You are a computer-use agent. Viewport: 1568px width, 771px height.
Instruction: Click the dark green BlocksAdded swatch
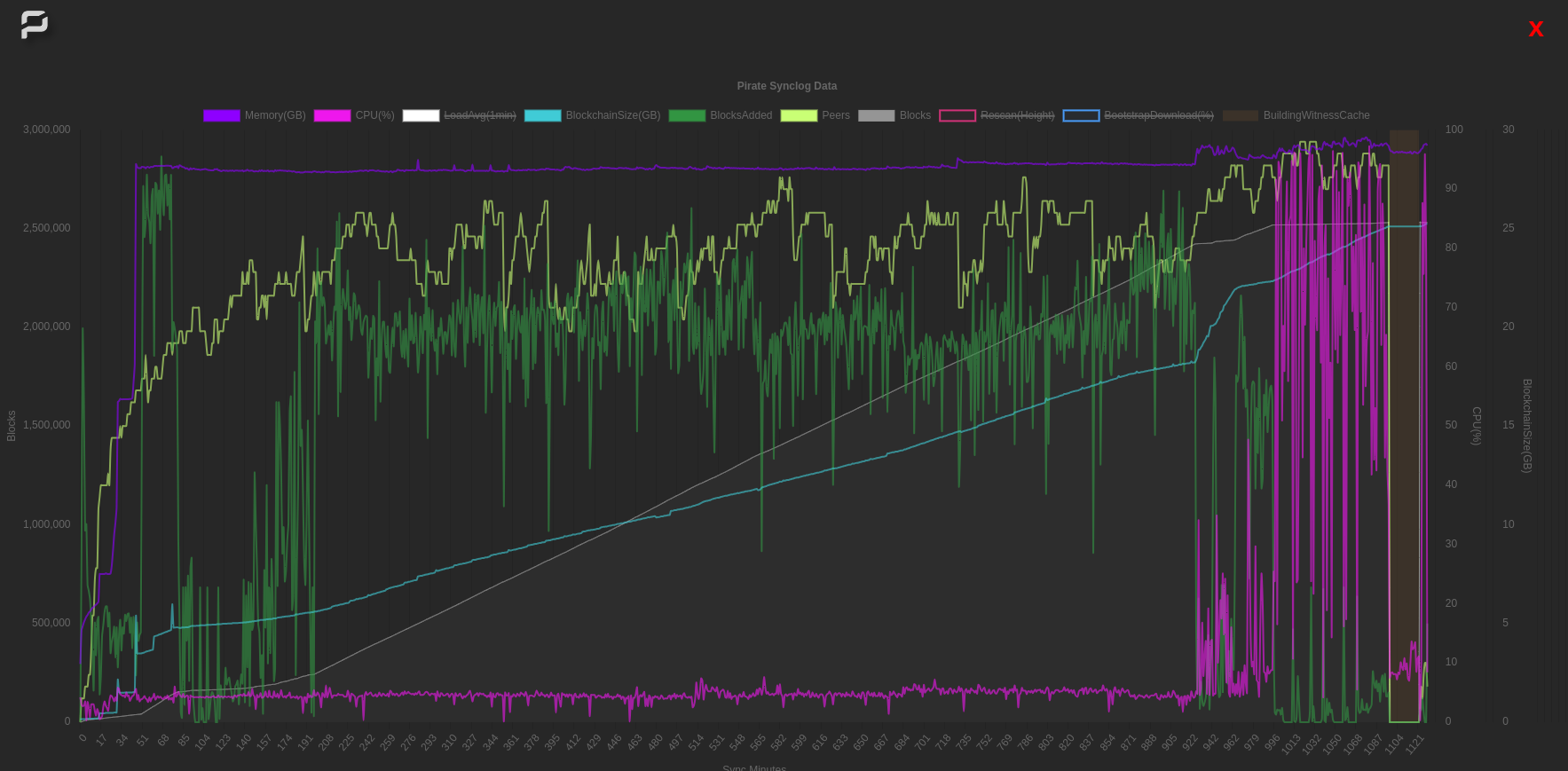click(687, 115)
